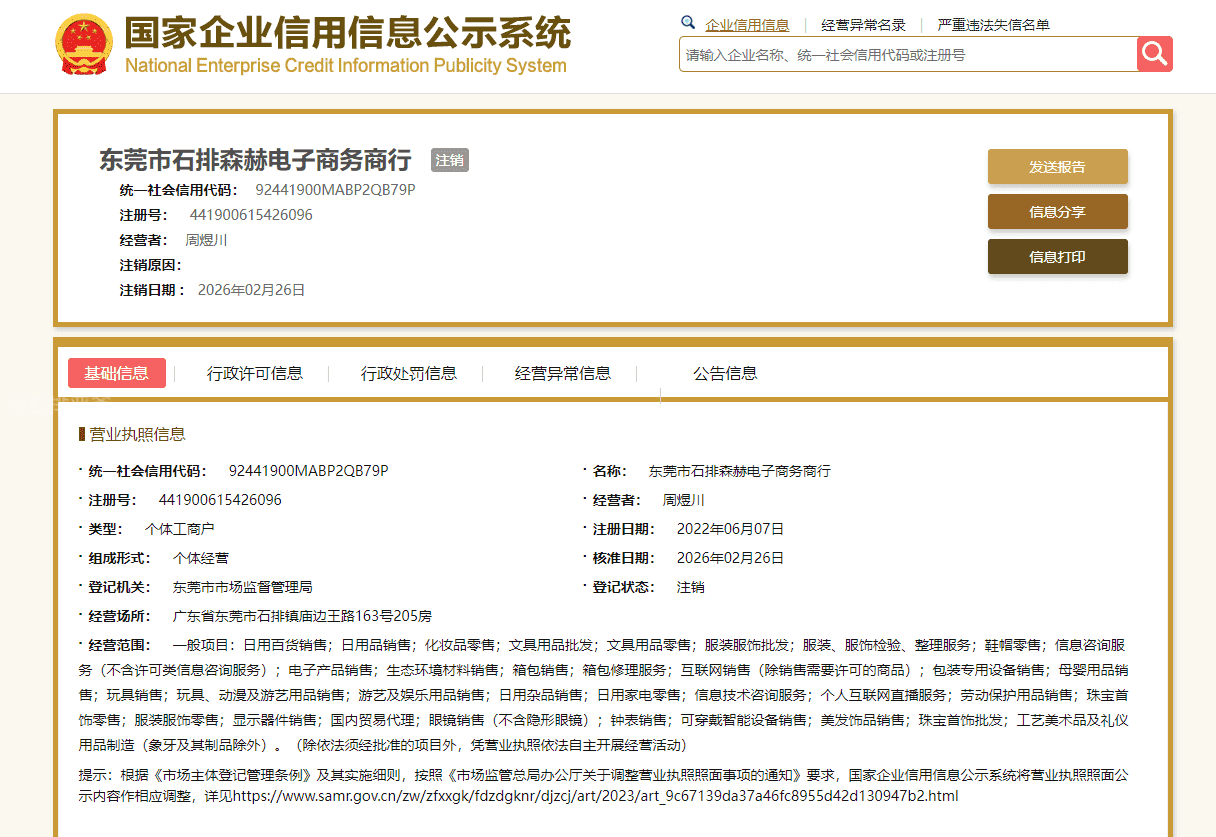Open the 公告信息 tab
1216x837 pixels.
(725, 373)
